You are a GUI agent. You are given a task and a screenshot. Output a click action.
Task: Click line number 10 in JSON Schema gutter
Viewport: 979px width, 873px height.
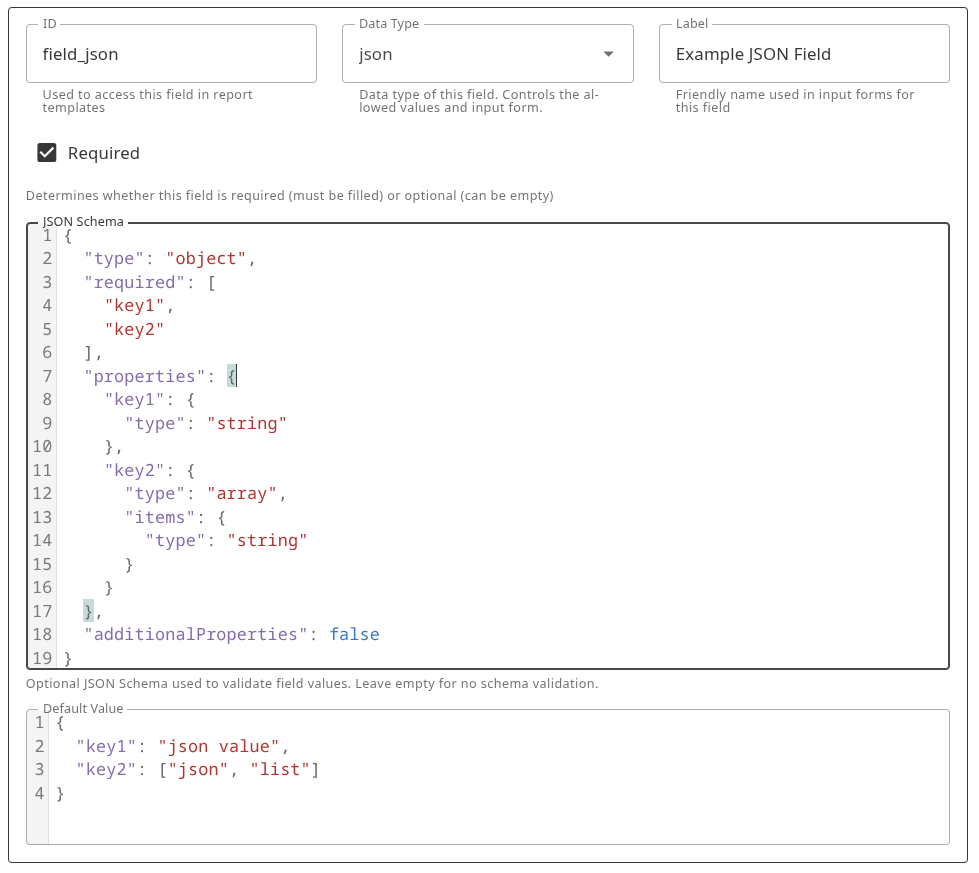[x=42, y=446]
